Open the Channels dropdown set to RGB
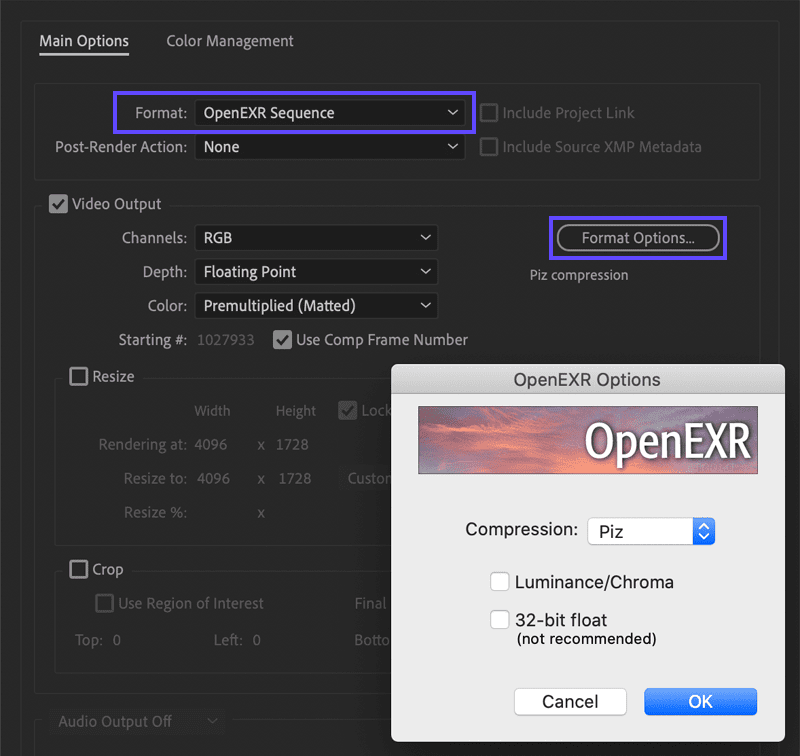Viewport: 800px width, 756px height. 316,238
